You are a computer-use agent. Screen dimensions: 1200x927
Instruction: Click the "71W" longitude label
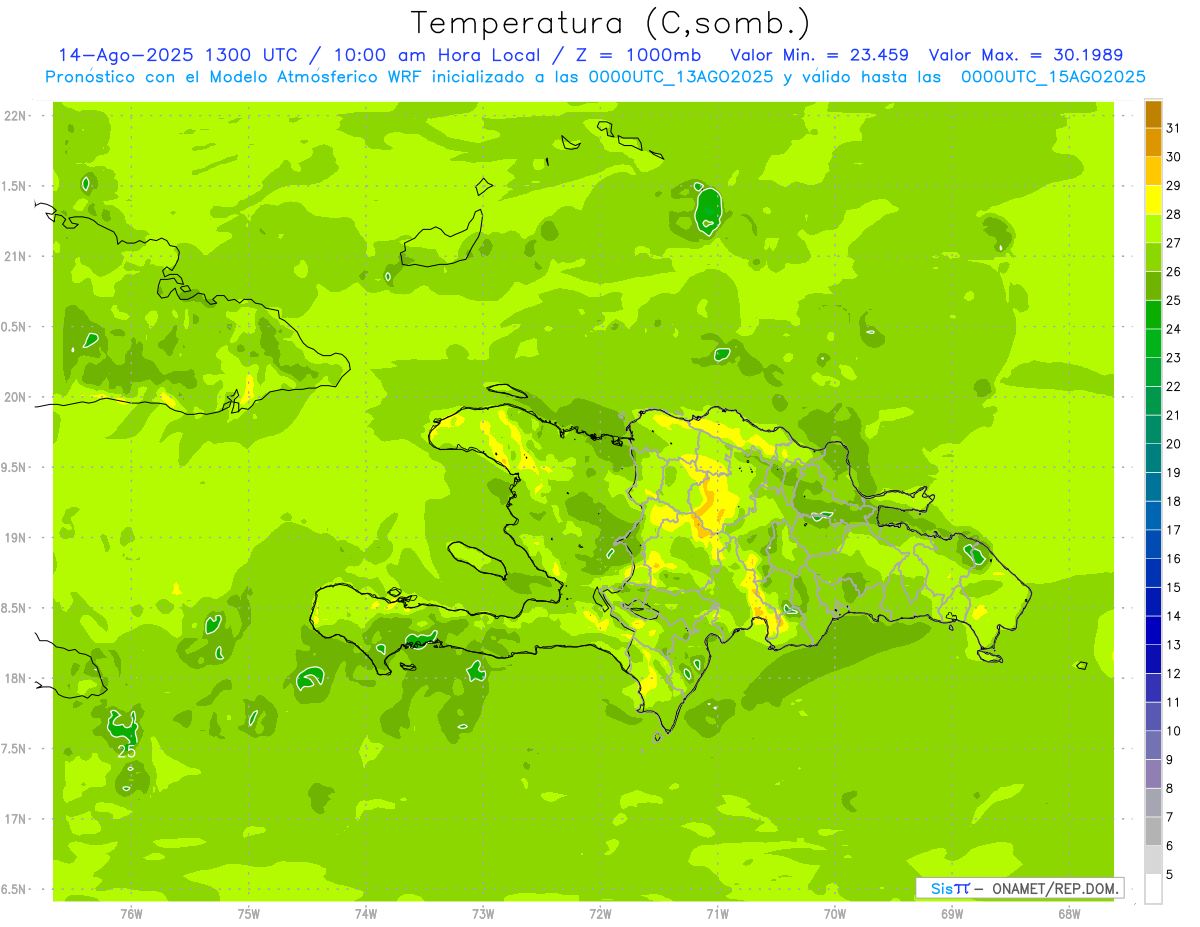717,913
